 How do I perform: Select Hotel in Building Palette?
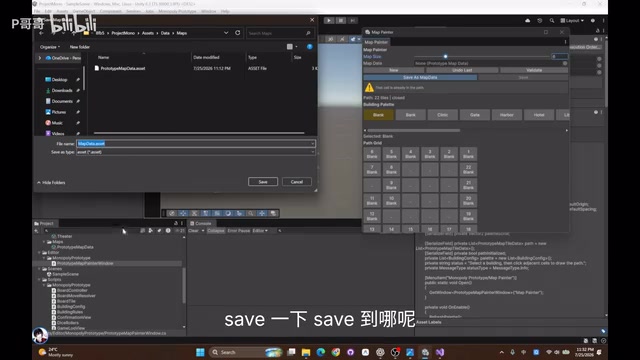(539, 115)
